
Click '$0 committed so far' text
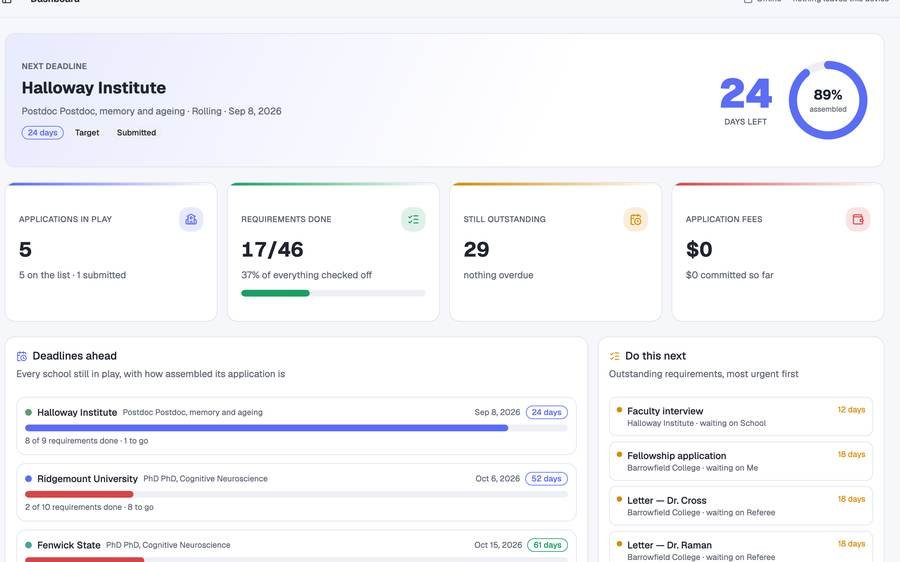point(730,275)
